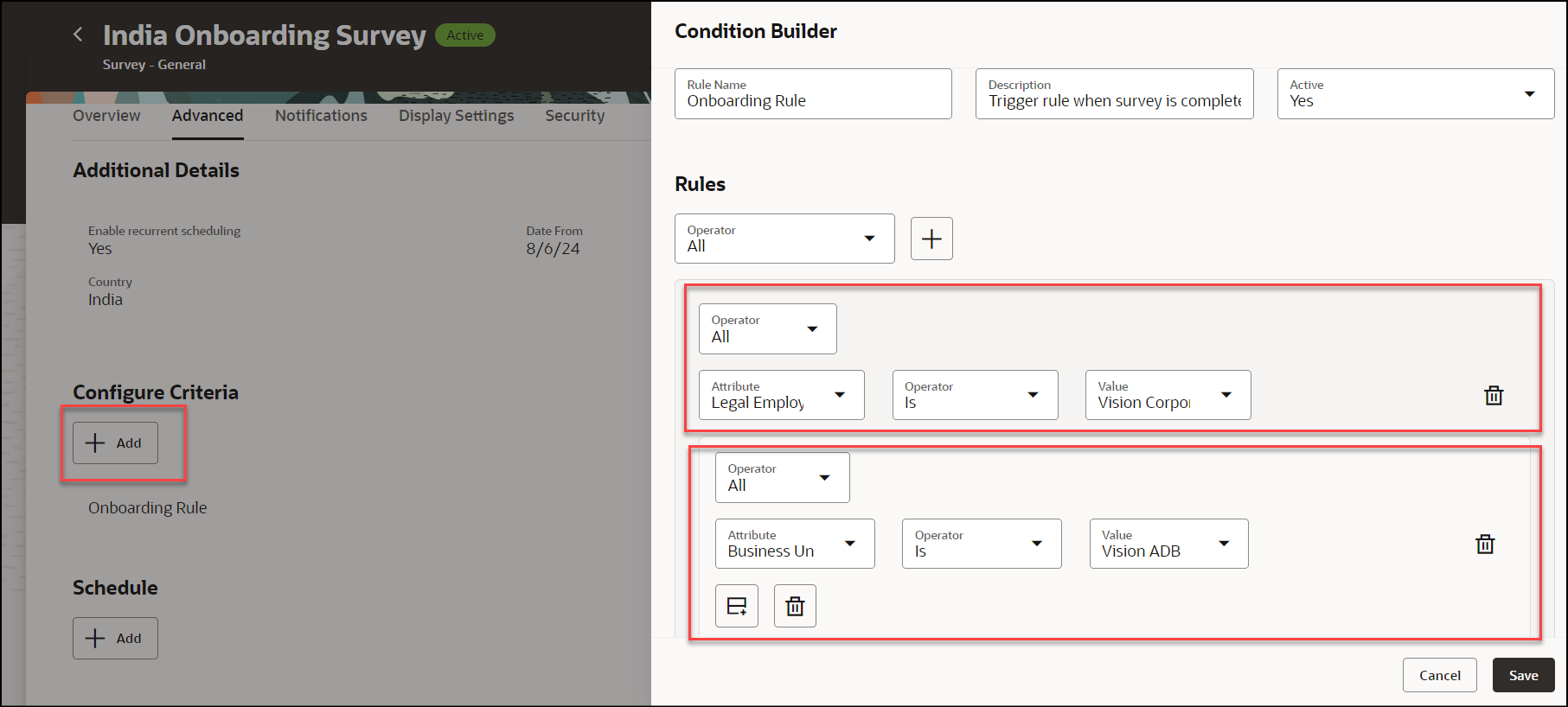
Task: Cancel the Condition Builder
Action: click(1440, 675)
